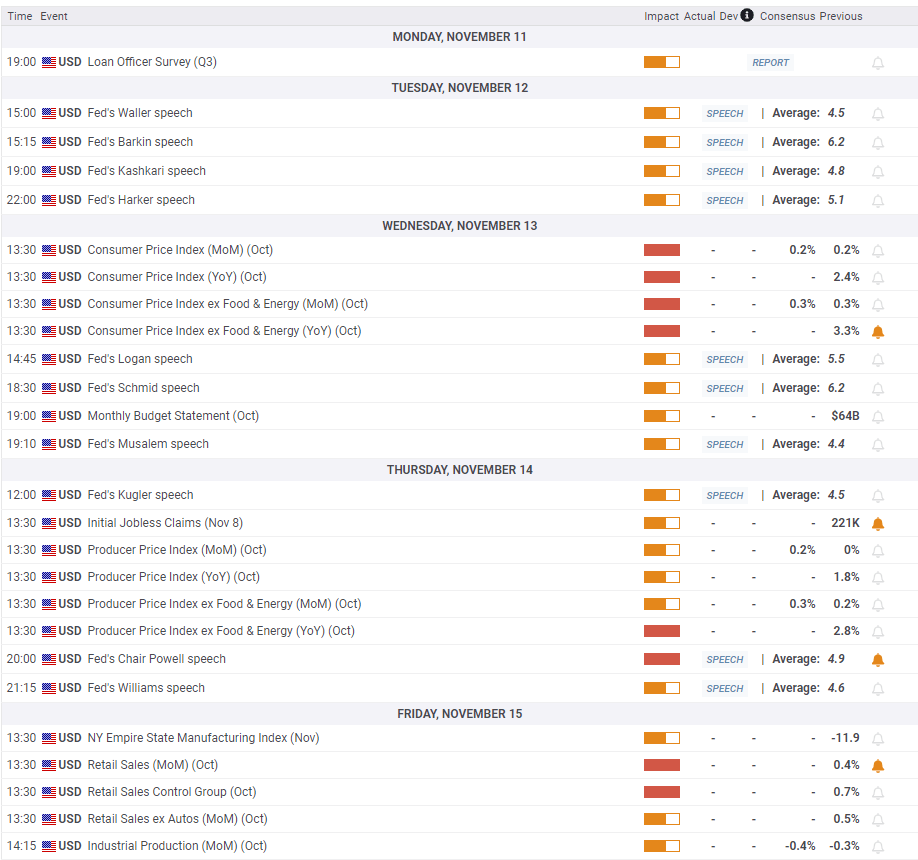Expand Consumer Price Index (MoM) (Oct) event
918x860 pixels.
coord(180,250)
